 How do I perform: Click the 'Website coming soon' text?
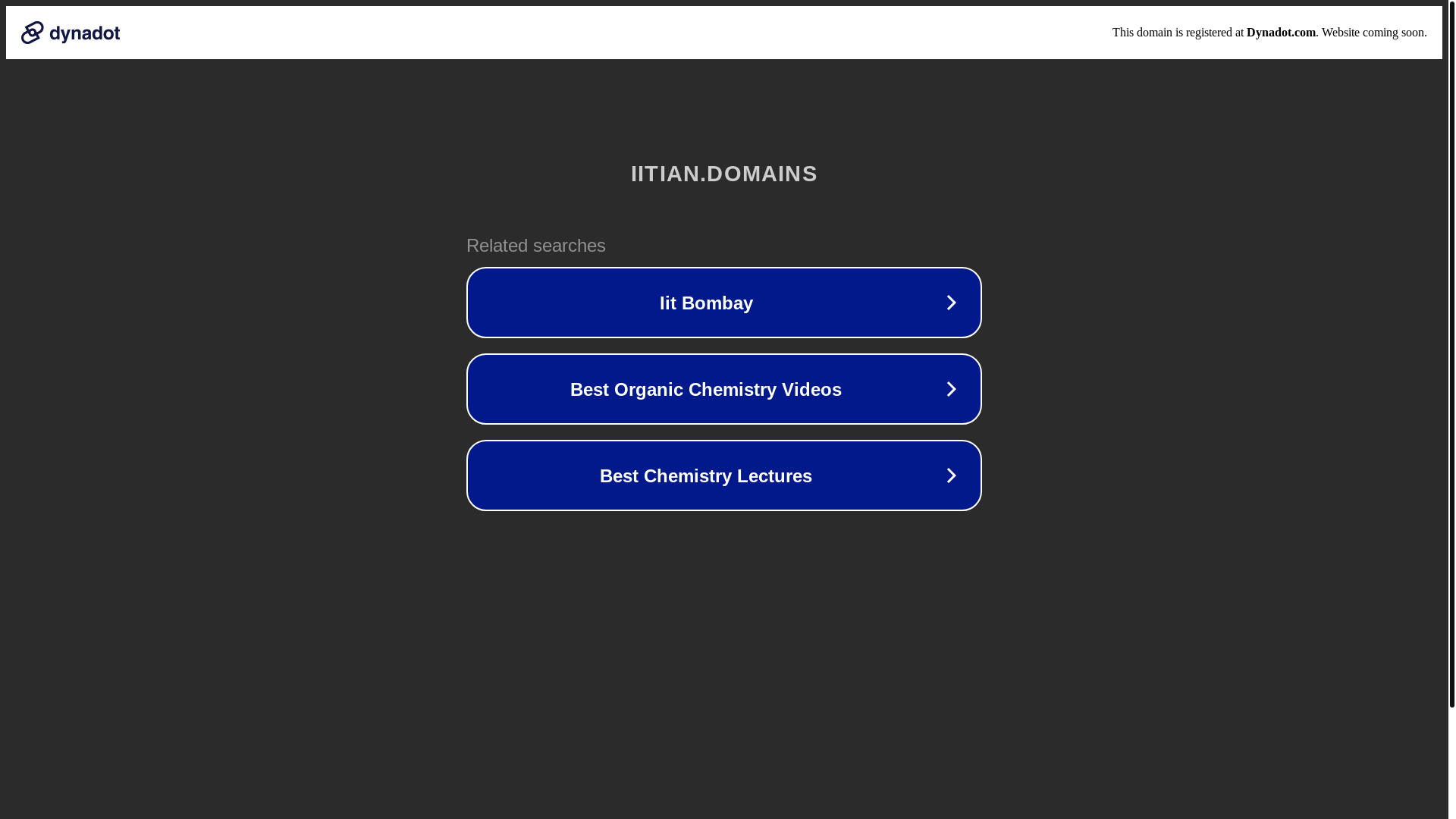point(1373,33)
